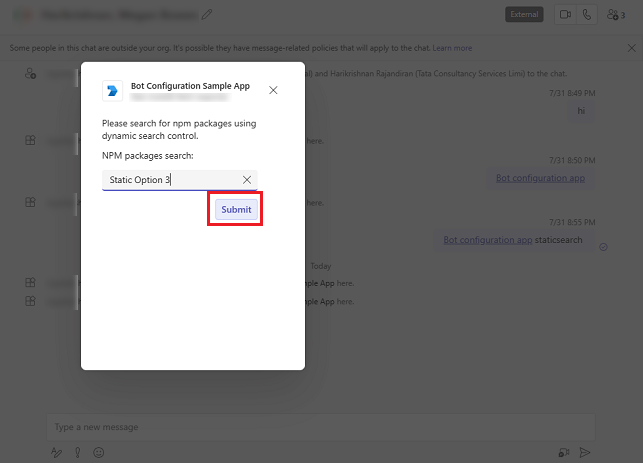643x463 pixels.
Task: Start a video call in the chat
Action: click(x=565, y=15)
